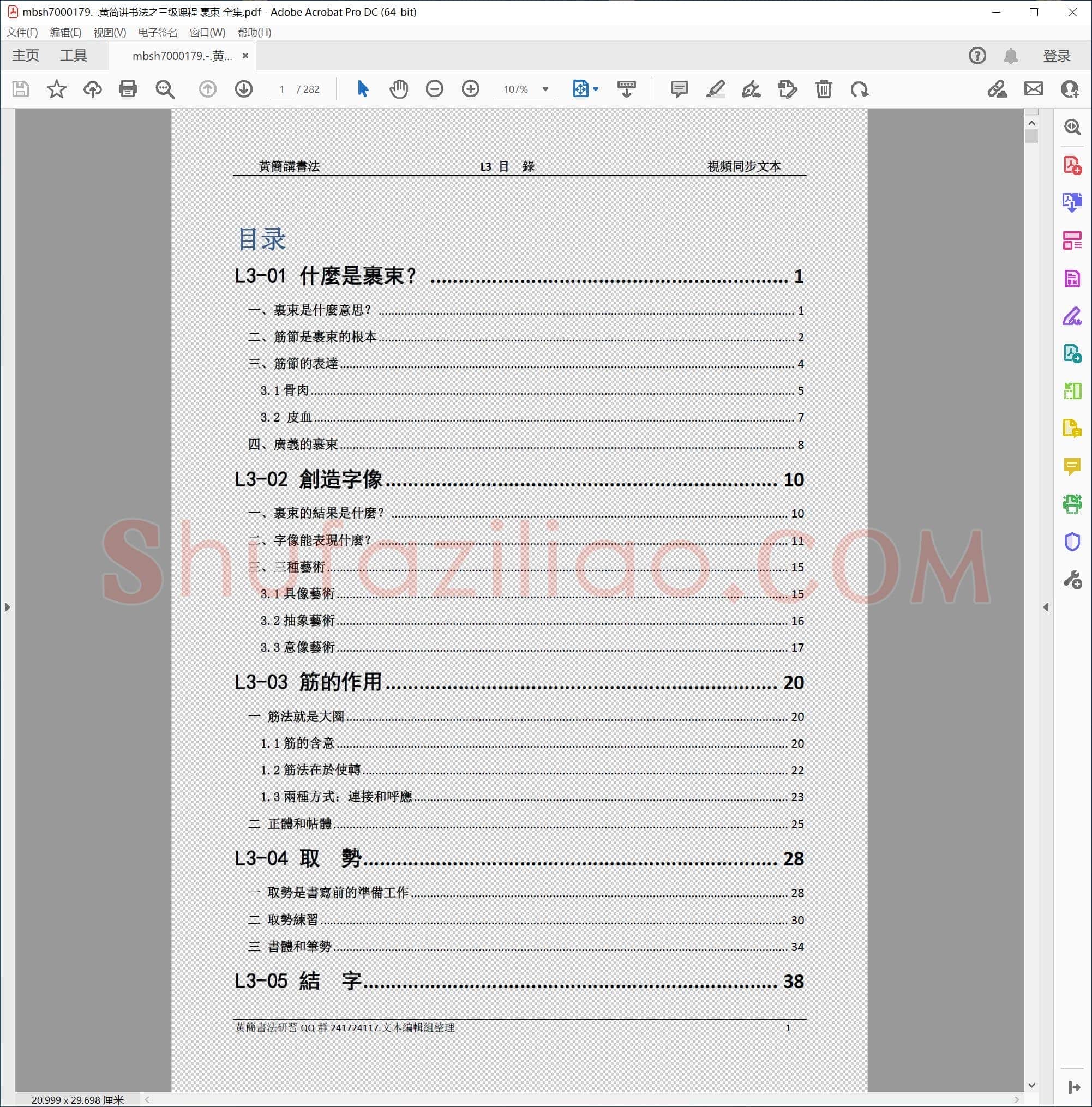Open the scrolling mode keyboard icon
This screenshot has width=1092, height=1107.
pos(627,89)
